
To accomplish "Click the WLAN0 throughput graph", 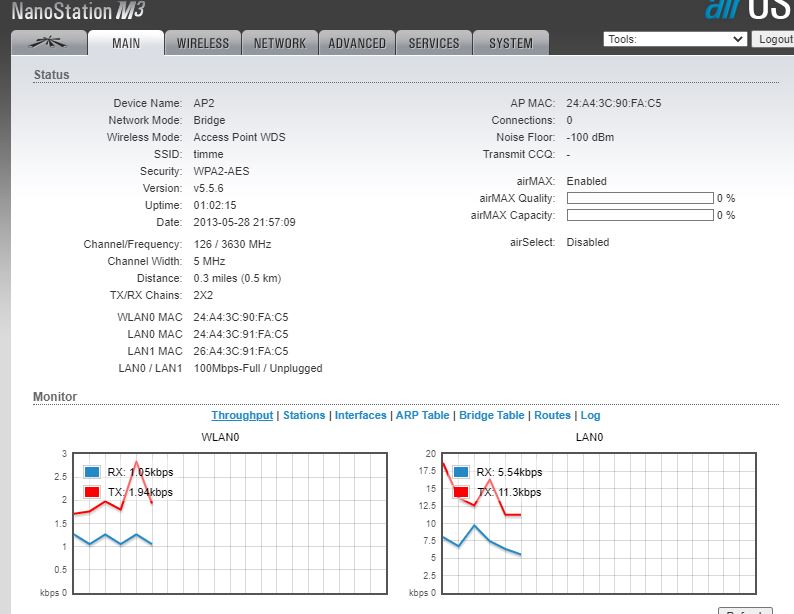I will pyautogui.click(x=230, y=523).
